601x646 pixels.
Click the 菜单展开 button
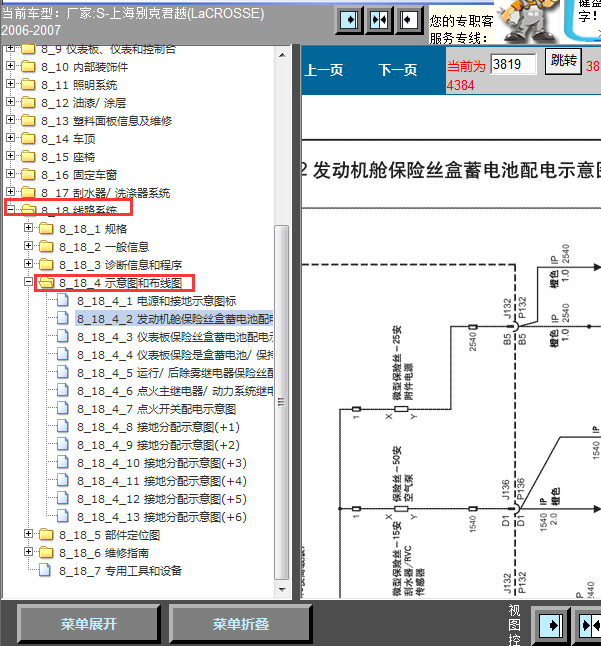coord(89,624)
